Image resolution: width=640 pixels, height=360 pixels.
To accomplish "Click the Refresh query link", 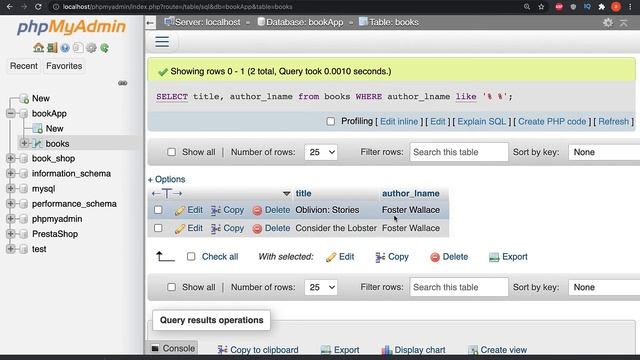I will (x=613, y=122).
